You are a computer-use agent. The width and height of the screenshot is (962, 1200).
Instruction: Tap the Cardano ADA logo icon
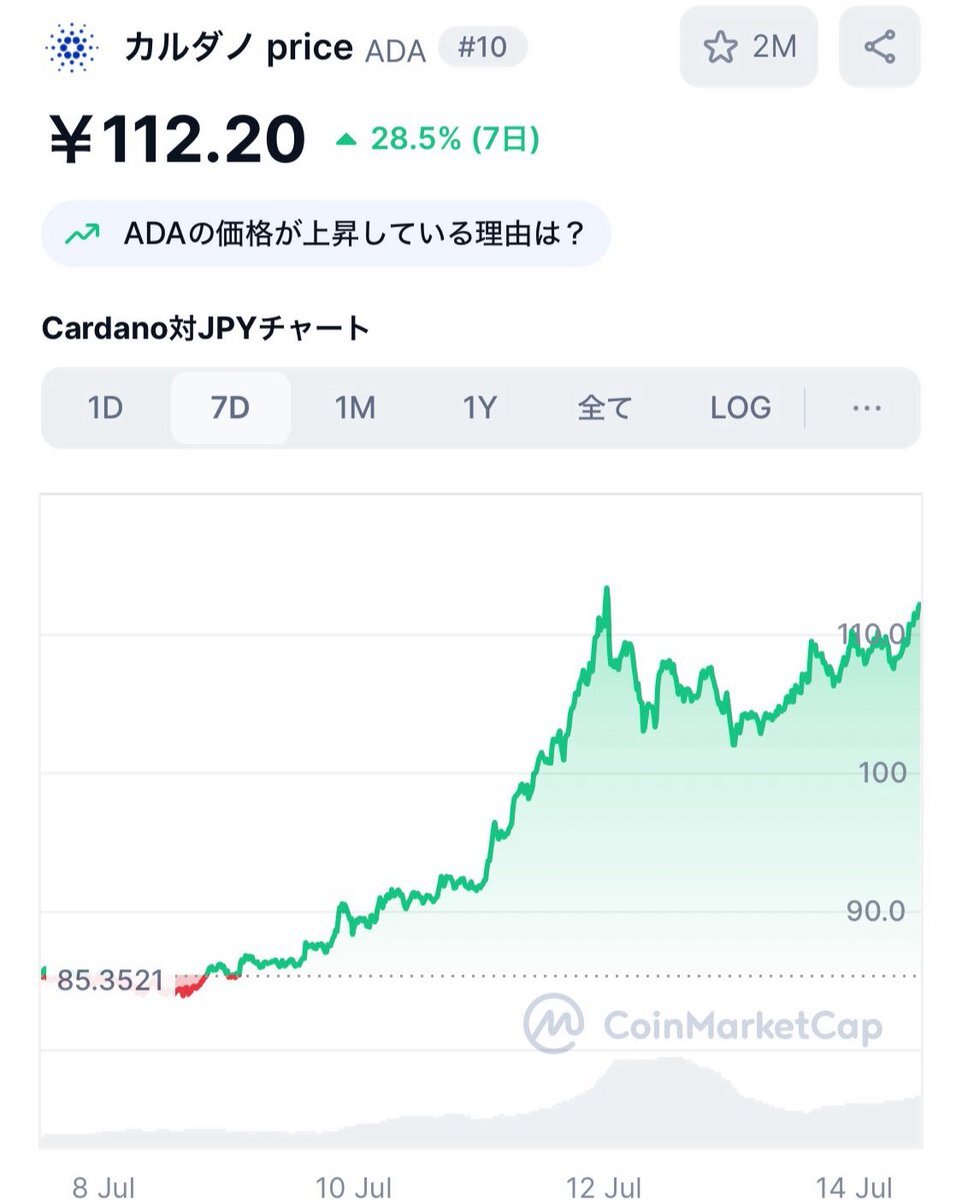[72, 47]
